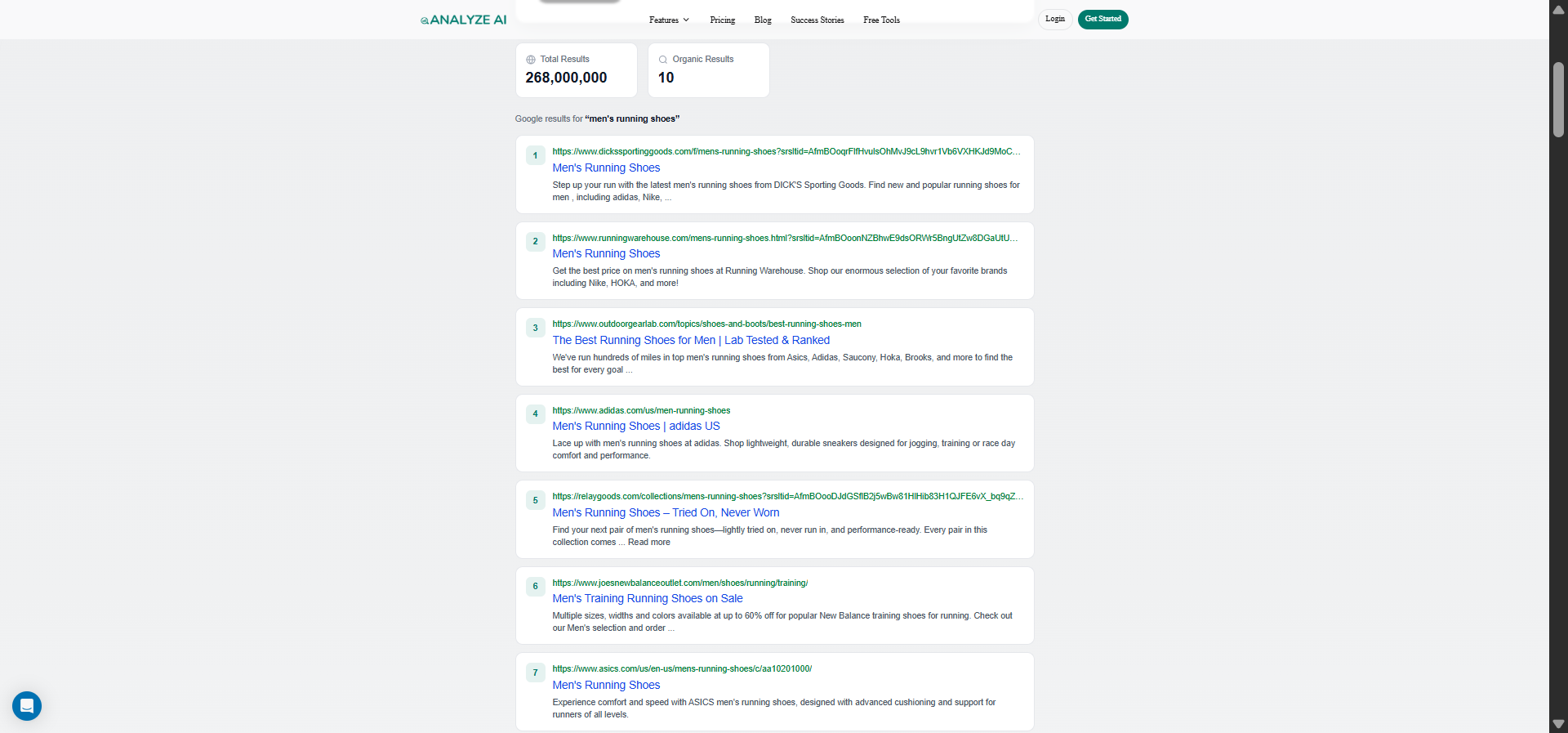Click the page scrollbar thumb

click(1558, 100)
